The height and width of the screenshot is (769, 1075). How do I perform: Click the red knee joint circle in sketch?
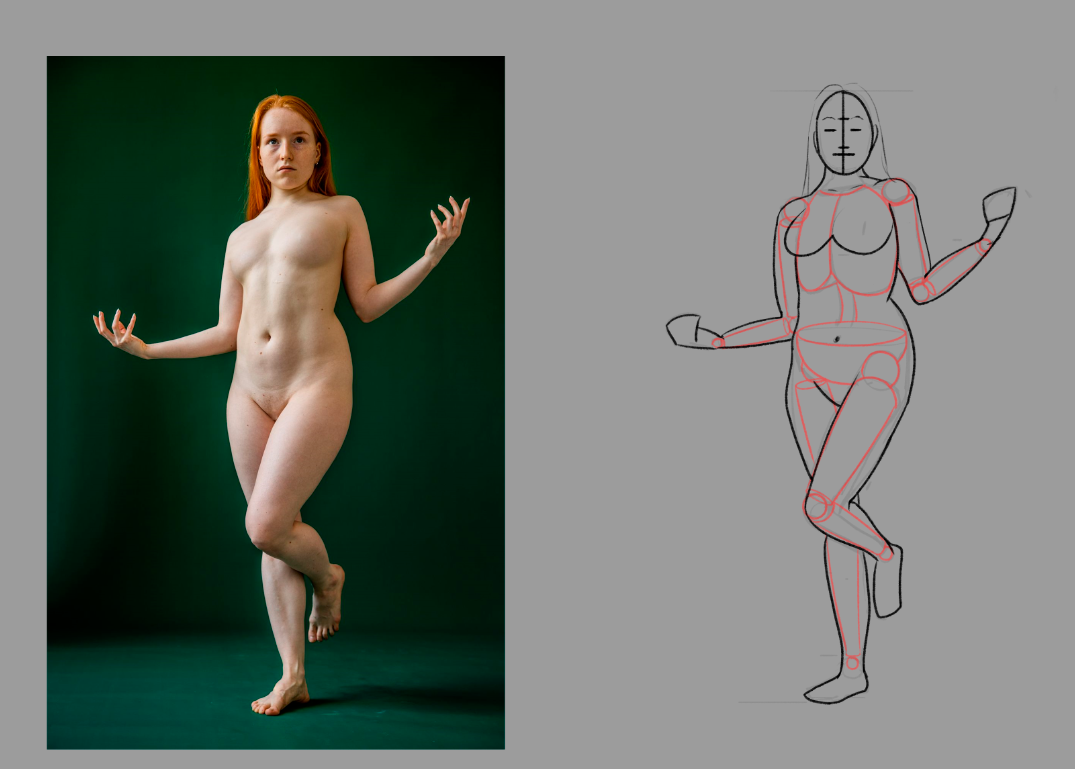pyautogui.click(x=817, y=506)
